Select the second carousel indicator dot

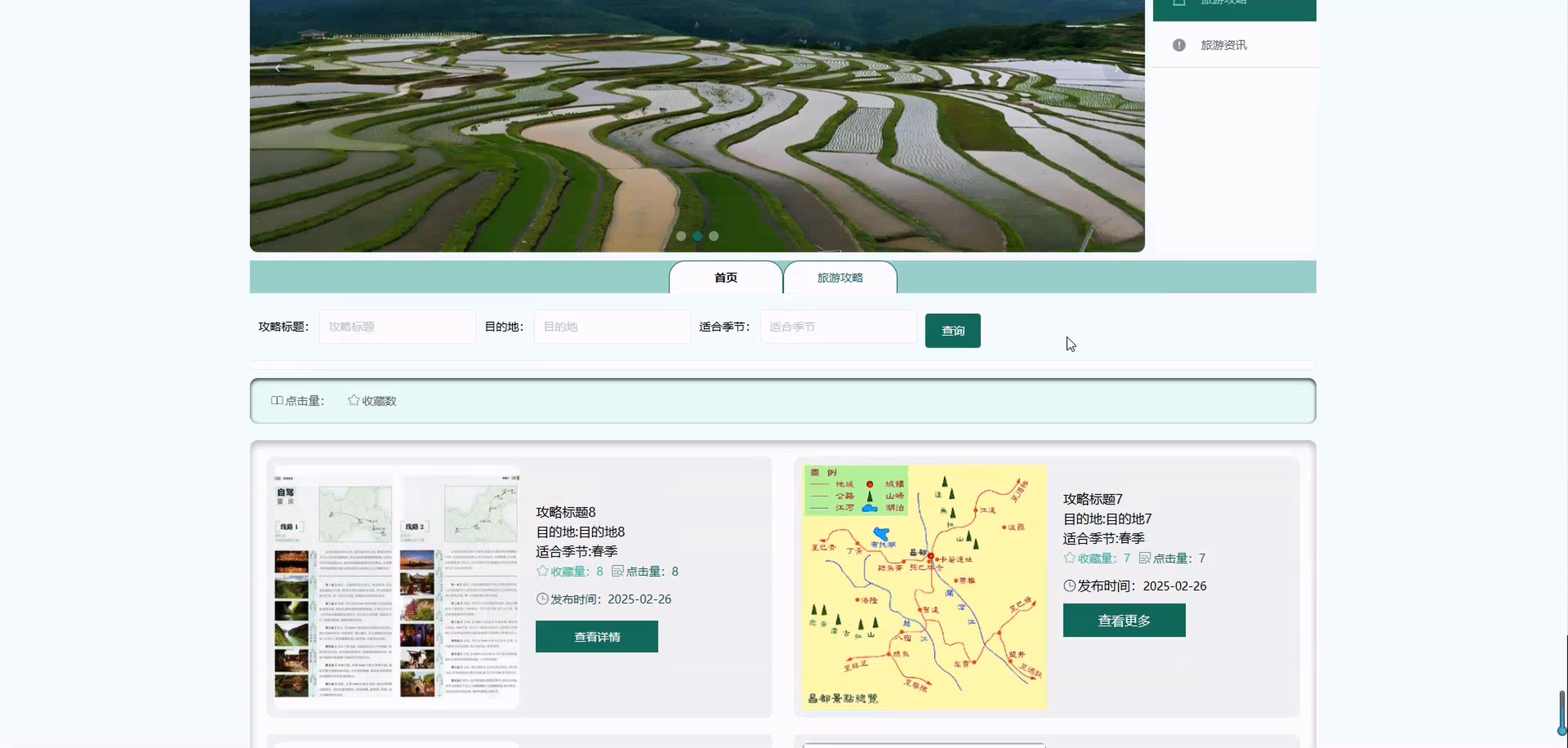pyautogui.click(x=698, y=236)
